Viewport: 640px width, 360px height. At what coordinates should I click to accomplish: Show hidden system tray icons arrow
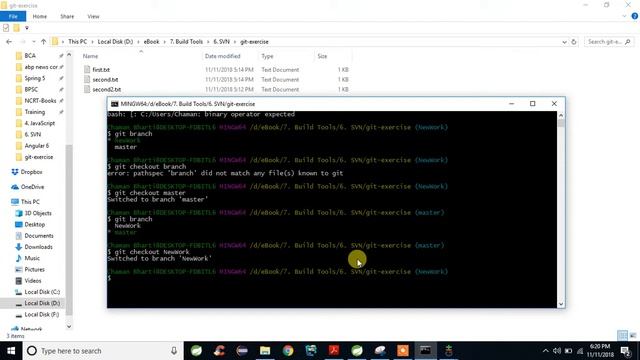(x=546, y=351)
